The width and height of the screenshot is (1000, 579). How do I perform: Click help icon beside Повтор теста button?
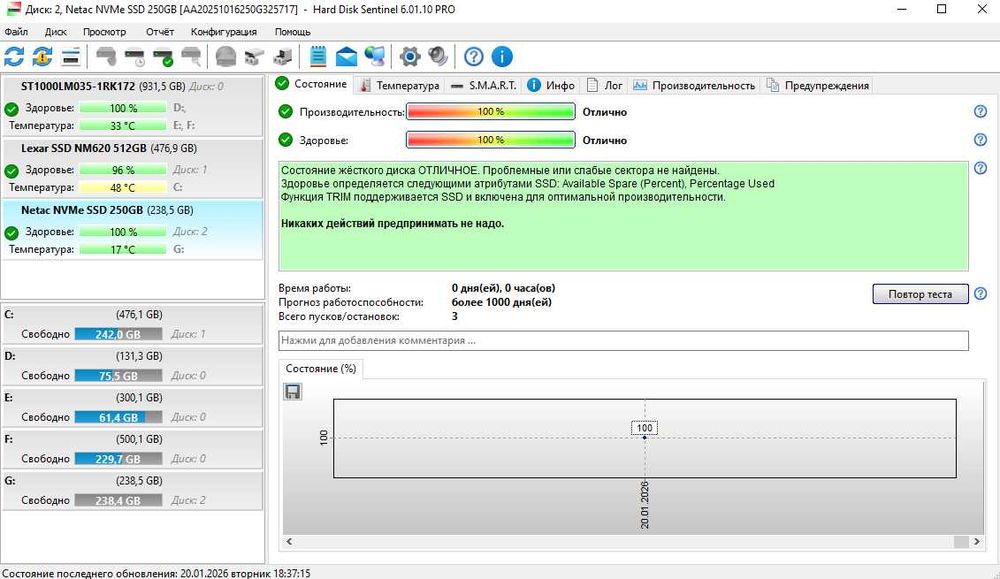[x=980, y=293]
